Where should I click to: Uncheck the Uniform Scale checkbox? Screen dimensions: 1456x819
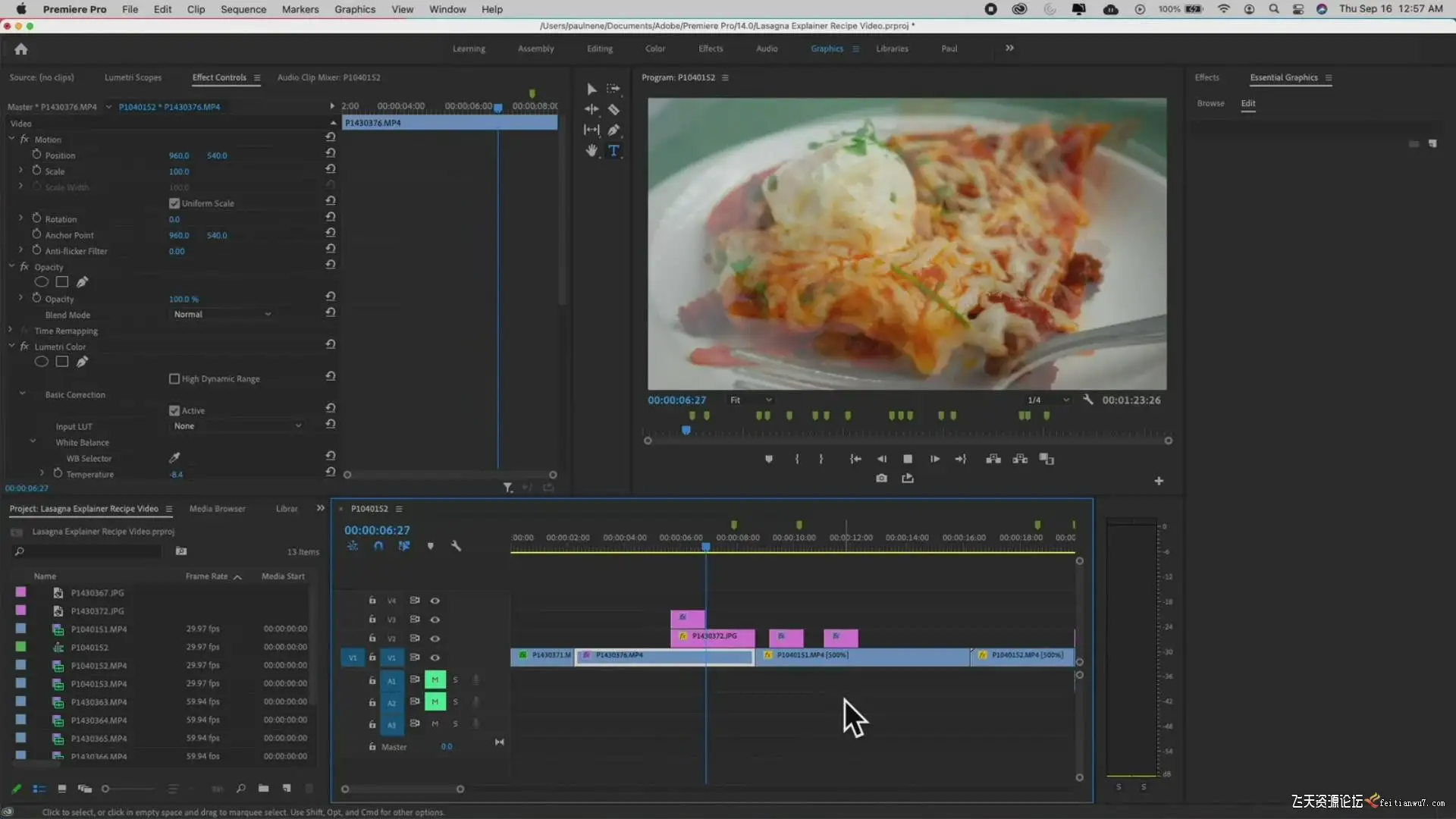coord(174,203)
